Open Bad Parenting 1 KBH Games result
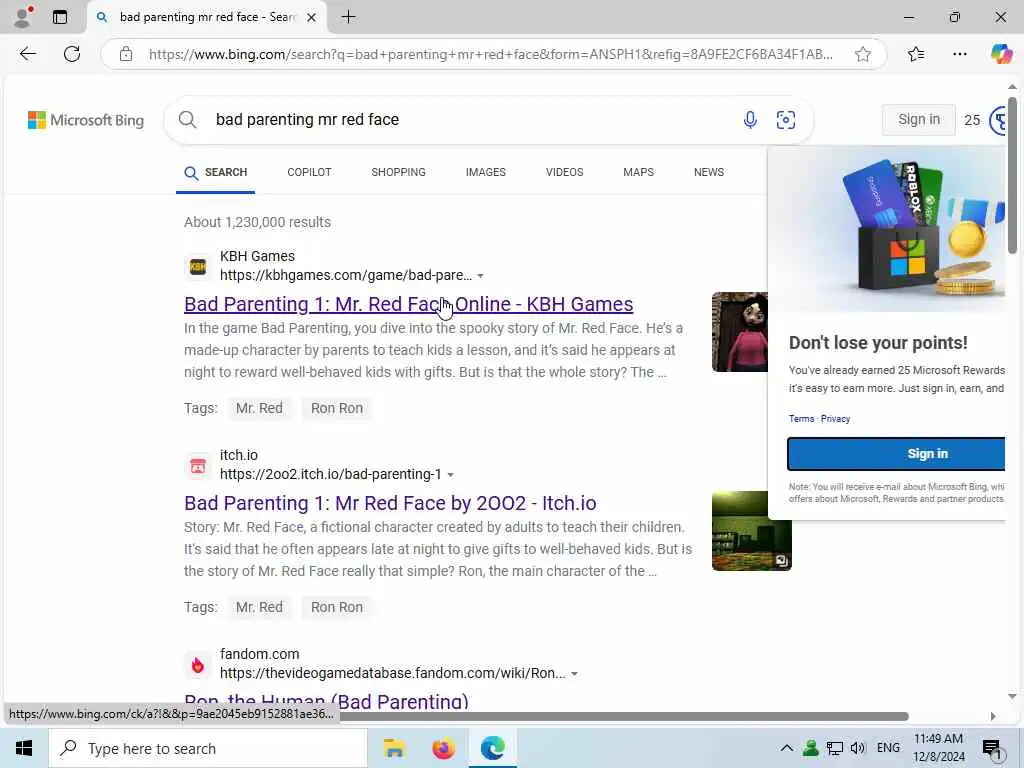Image resolution: width=1024 pixels, height=768 pixels. [408, 304]
